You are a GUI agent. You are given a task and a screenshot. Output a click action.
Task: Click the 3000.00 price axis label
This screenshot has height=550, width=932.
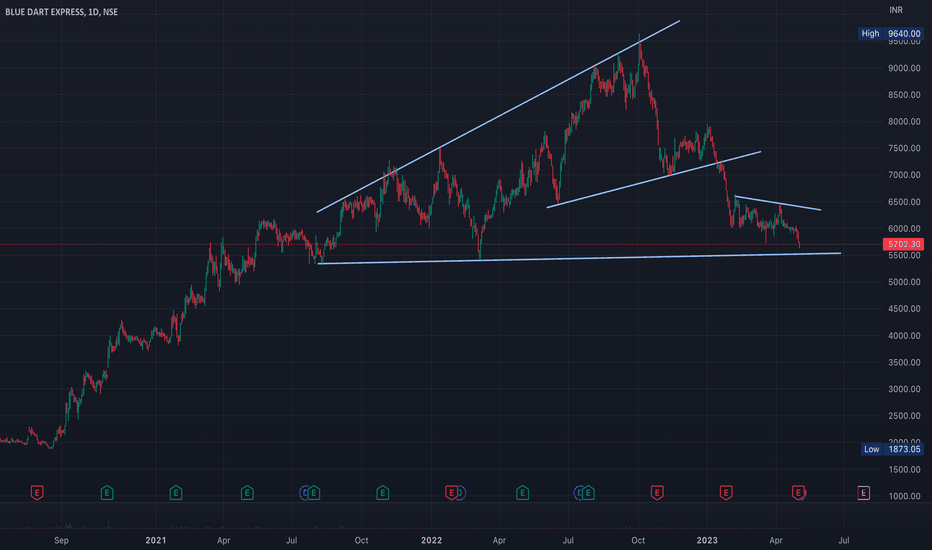click(x=904, y=389)
